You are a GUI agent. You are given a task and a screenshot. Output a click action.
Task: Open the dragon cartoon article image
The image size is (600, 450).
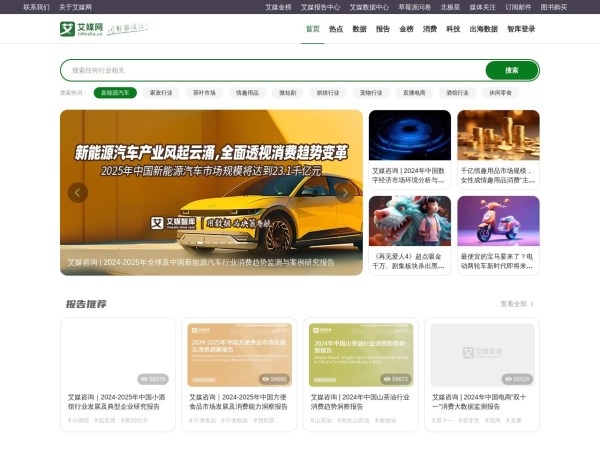click(x=409, y=221)
